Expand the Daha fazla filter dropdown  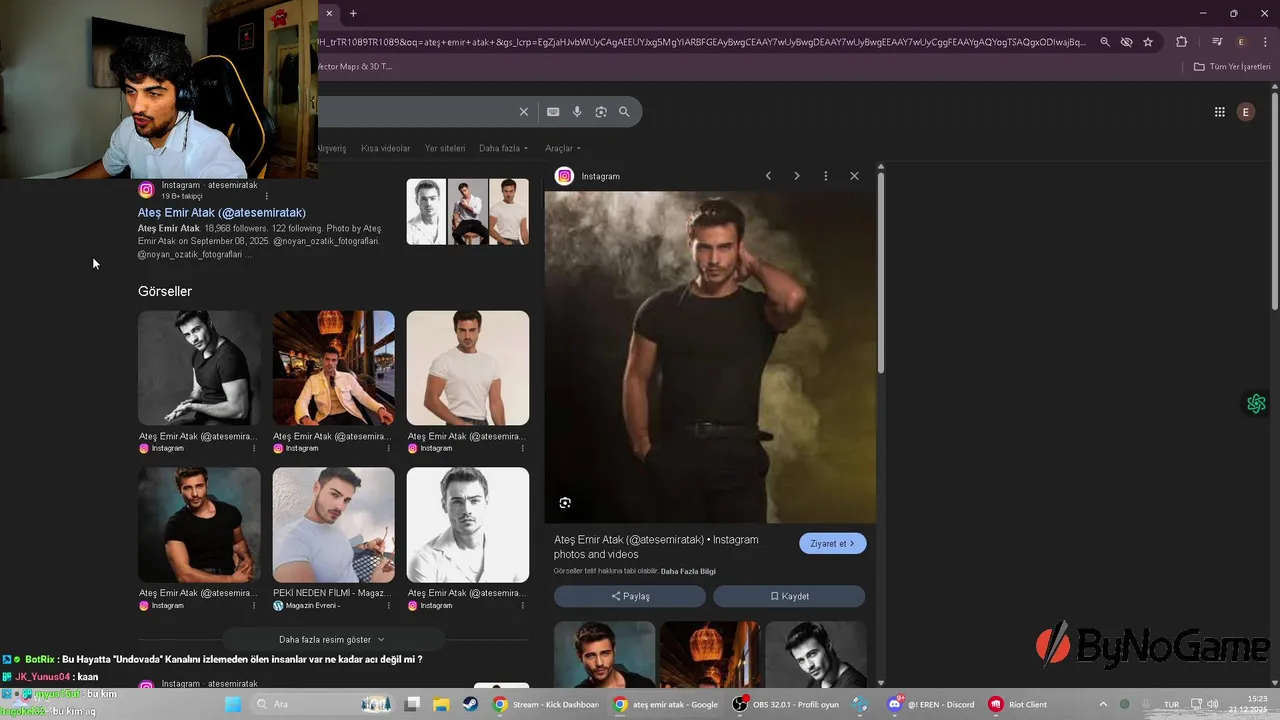click(503, 148)
